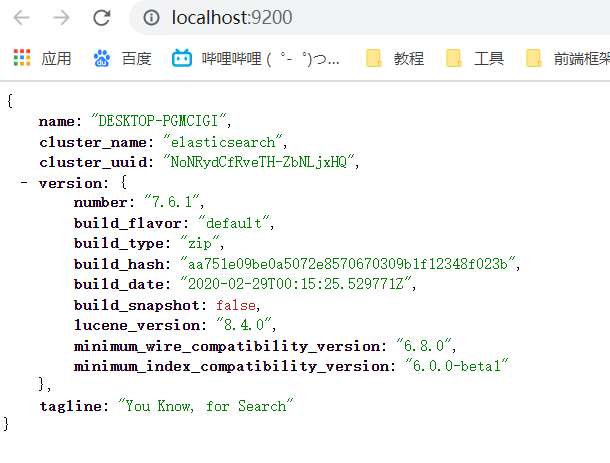Collapse the version object with the minus toggle
Image resolution: width=610 pixels, height=463 pixels.
click(x=24, y=182)
